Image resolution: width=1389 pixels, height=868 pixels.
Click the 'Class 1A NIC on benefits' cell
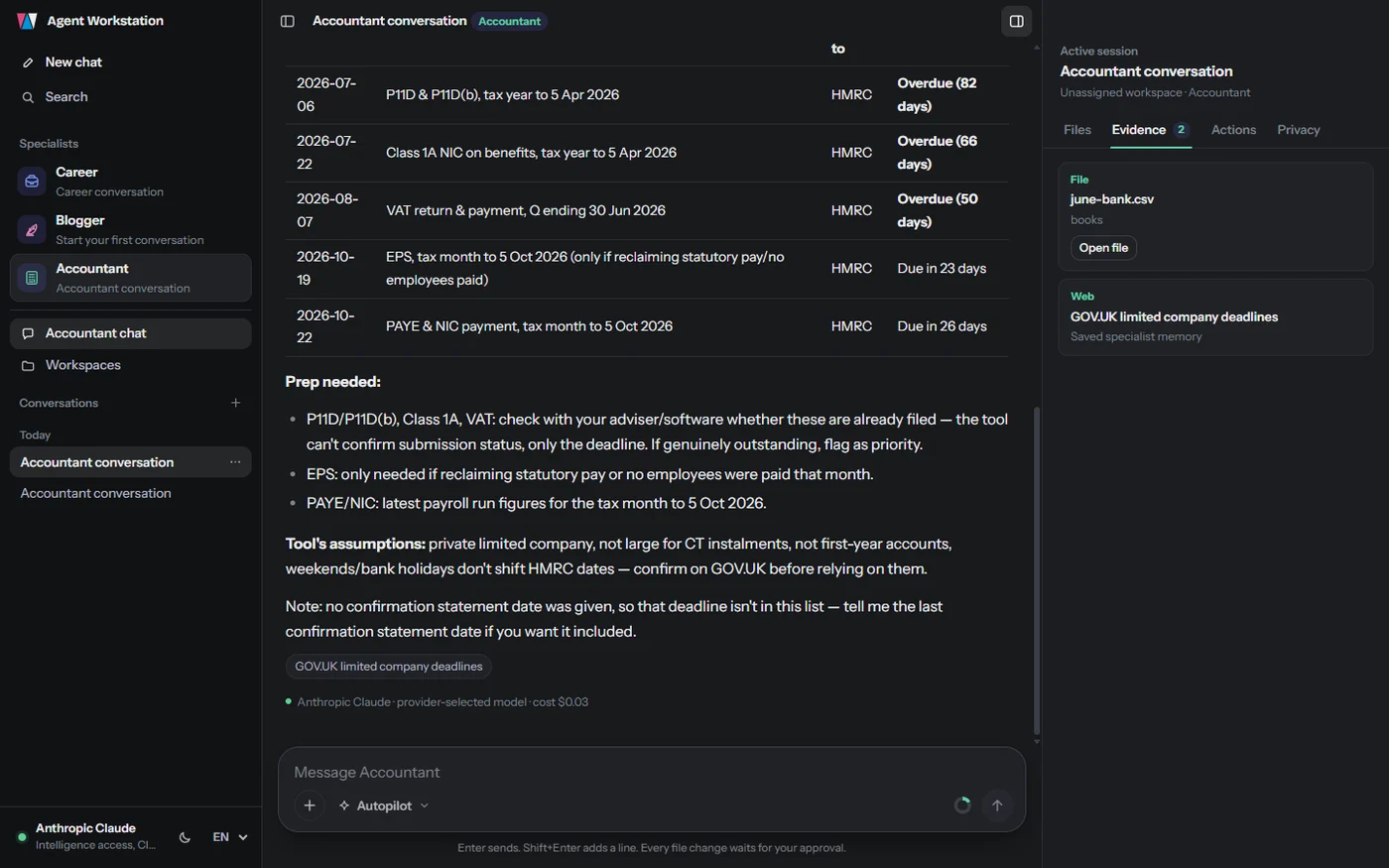(598, 153)
